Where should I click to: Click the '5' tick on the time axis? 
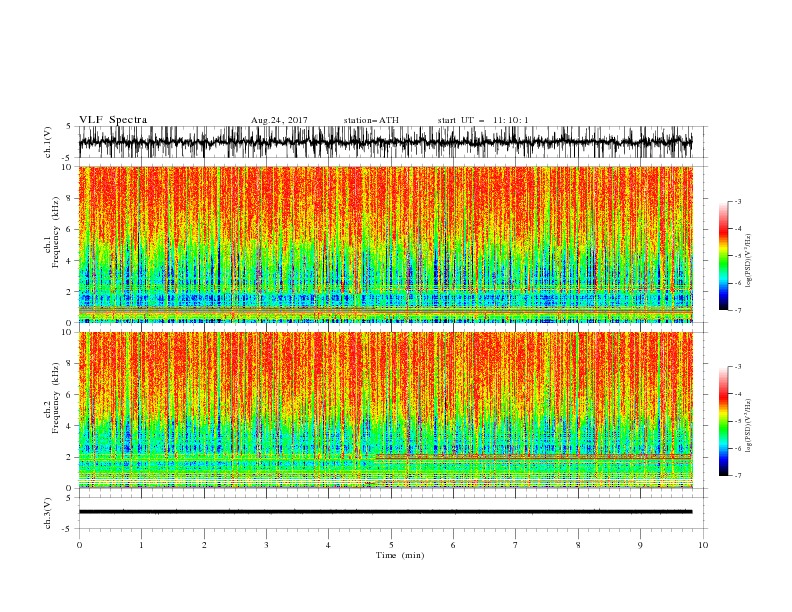coord(391,545)
